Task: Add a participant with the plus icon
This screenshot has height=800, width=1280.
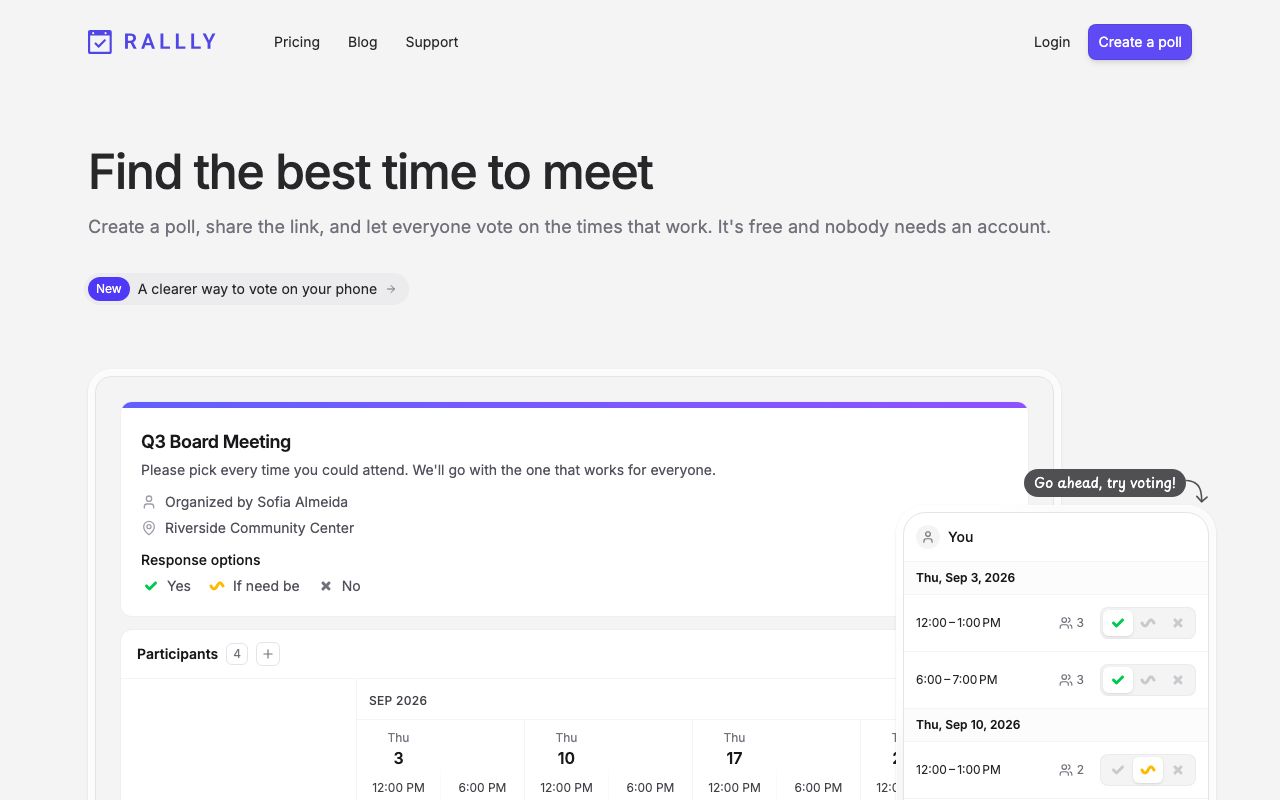Action: pyautogui.click(x=267, y=654)
